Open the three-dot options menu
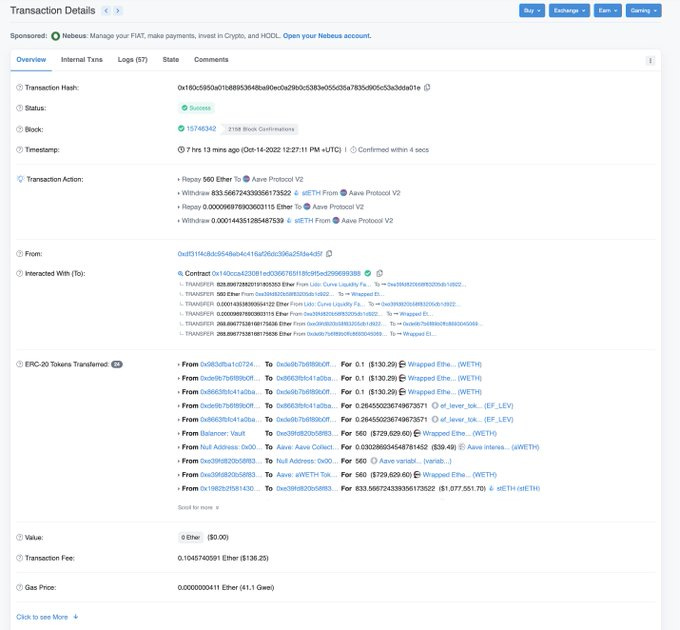The width and height of the screenshot is (680, 630). (x=650, y=61)
